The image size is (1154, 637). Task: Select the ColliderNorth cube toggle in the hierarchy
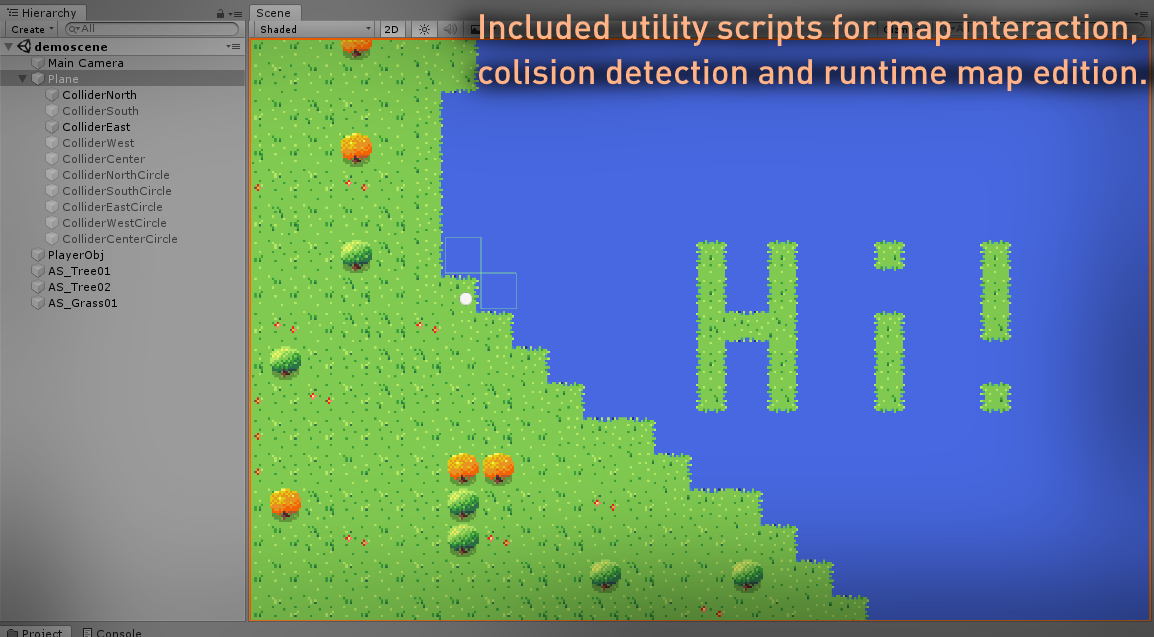(x=51, y=94)
